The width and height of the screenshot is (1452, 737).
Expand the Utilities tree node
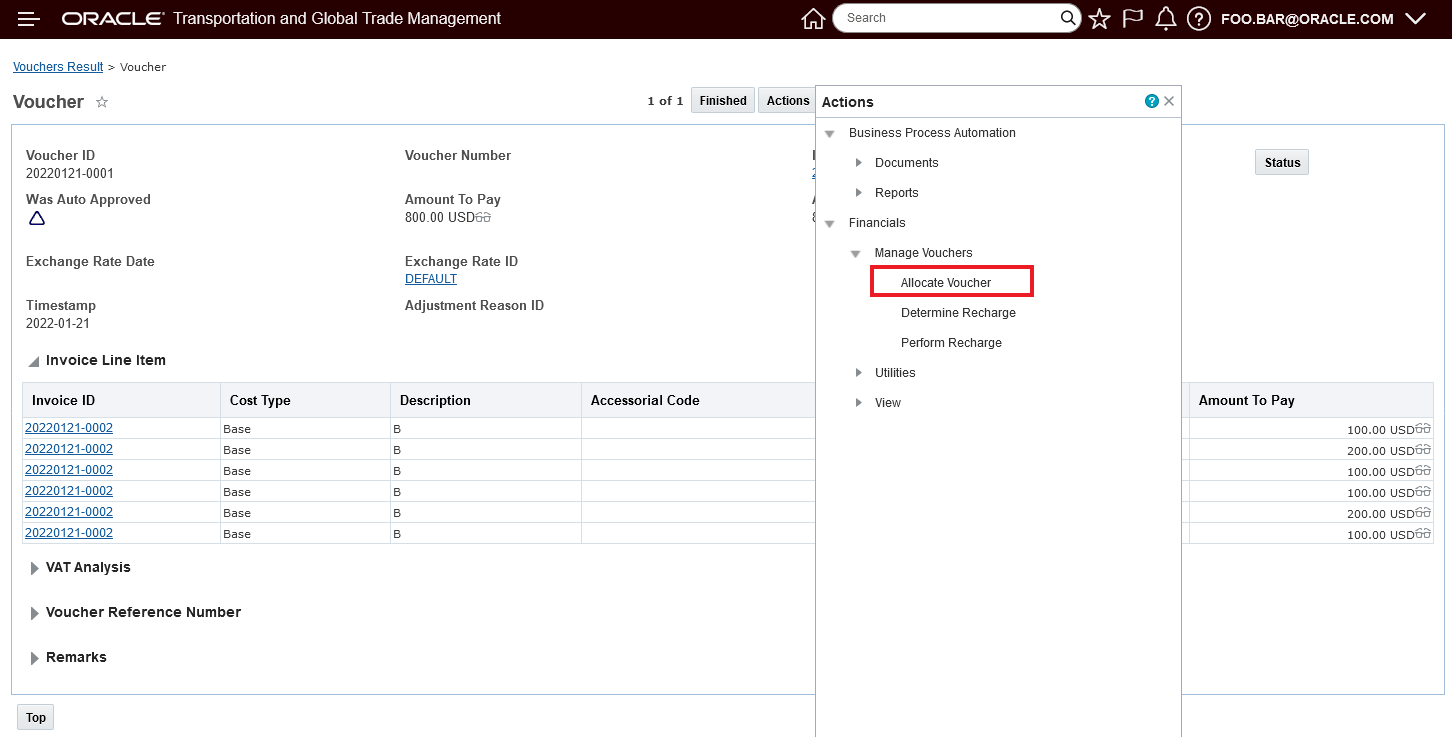(859, 373)
